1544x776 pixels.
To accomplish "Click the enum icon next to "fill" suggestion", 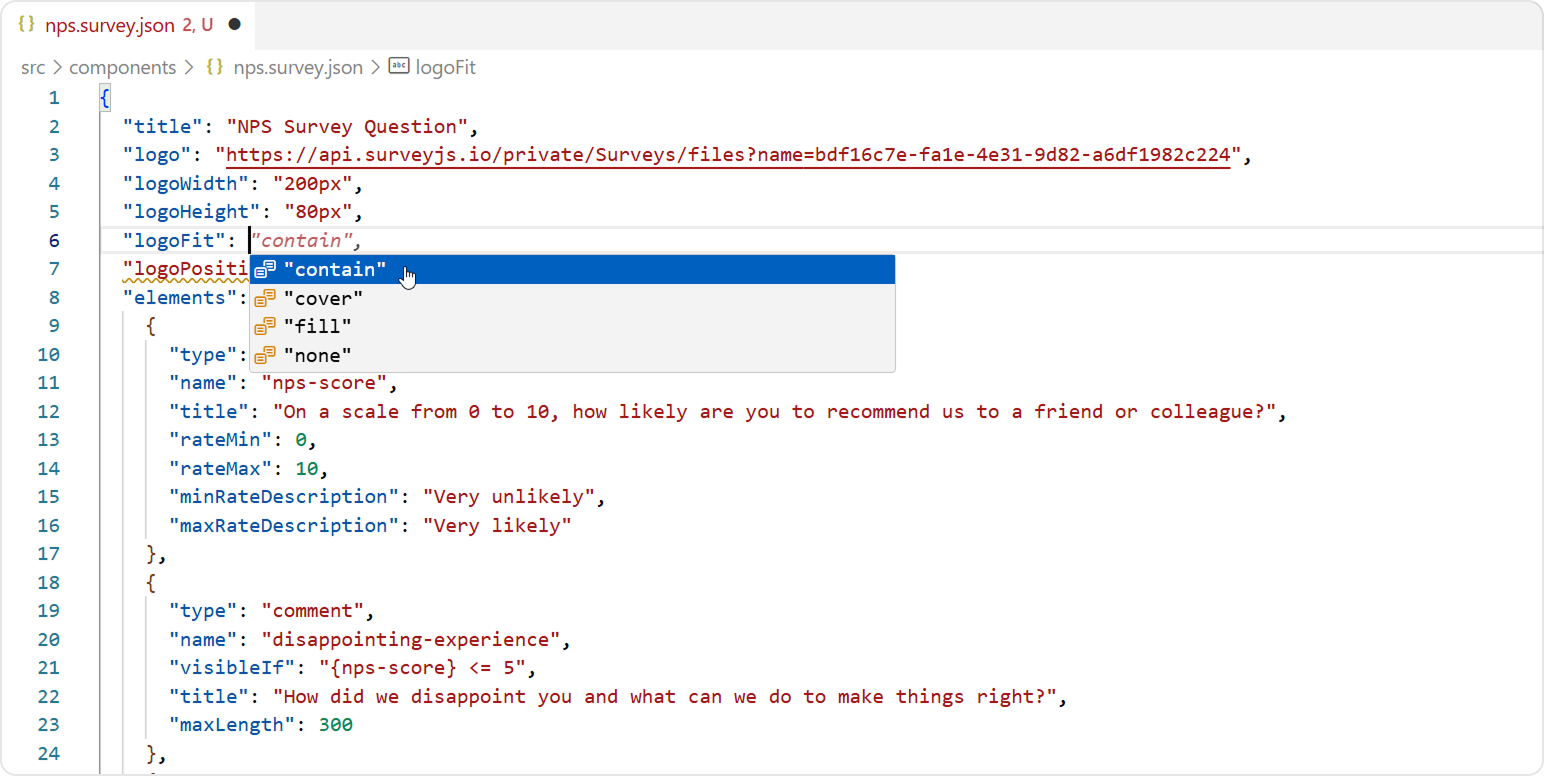I will point(264,326).
